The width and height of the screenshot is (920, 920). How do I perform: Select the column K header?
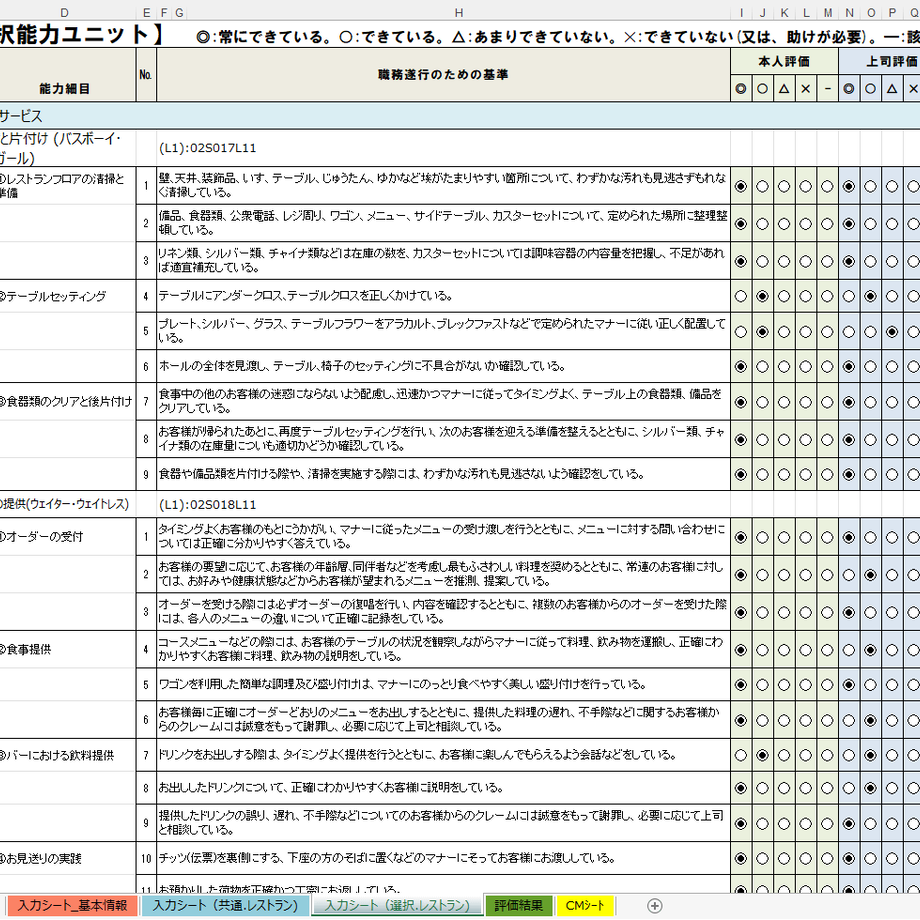pos(784,13)
